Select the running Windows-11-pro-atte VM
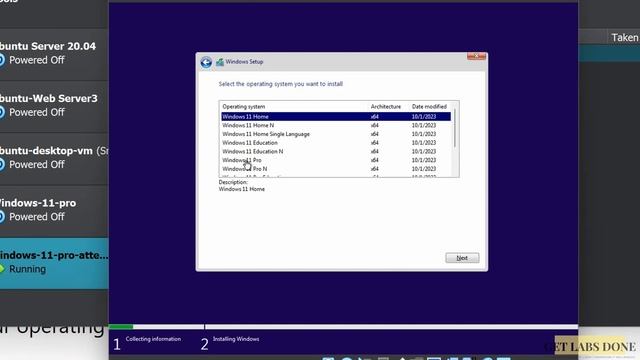640x360 pixels. point(54,263)
